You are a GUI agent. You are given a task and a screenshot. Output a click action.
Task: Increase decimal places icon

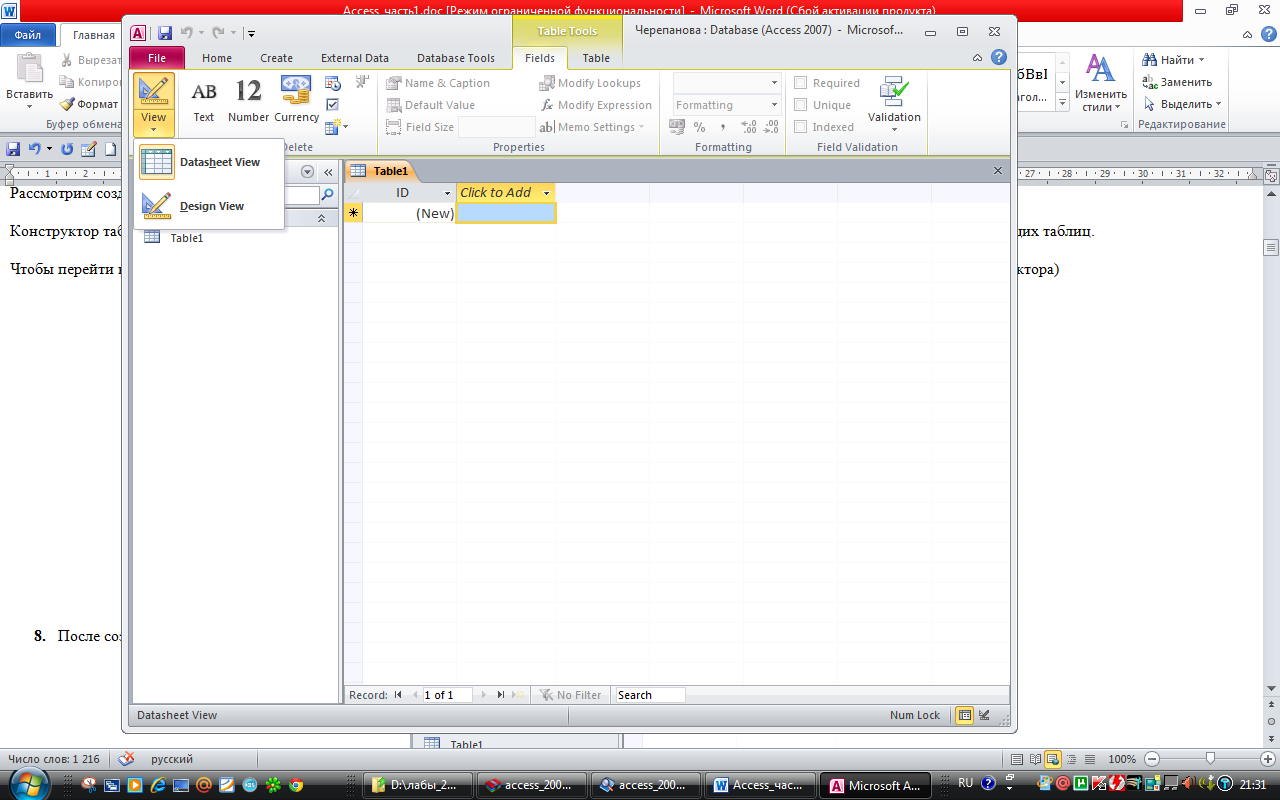pyautogui.click(x=749, y=127)
